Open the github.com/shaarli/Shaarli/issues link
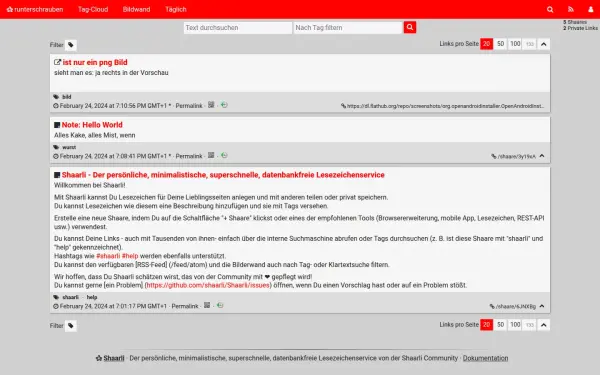This screenshot has height=375, width=600. coord(208,285)
